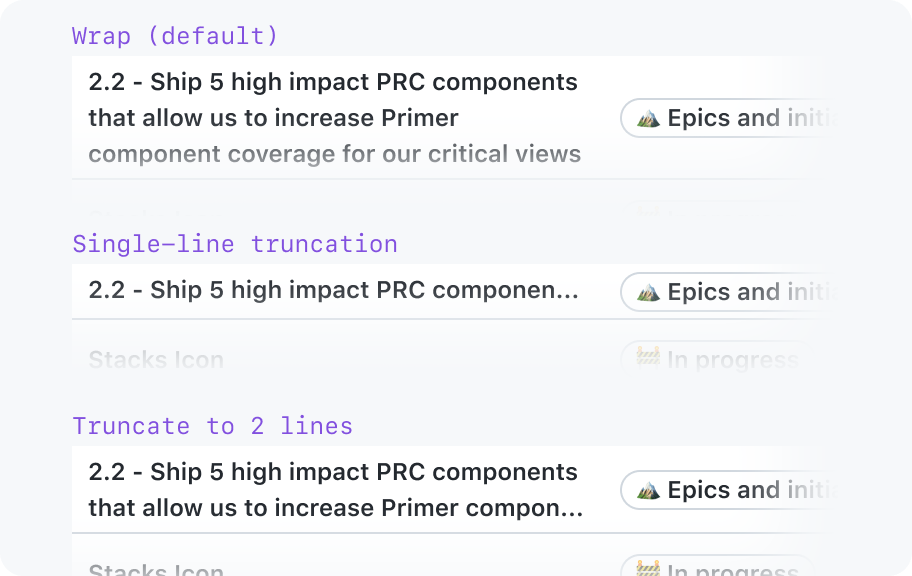Viewport: 912px width, 576px height.
Task: Click the Truncate to 2 lines heading
Action: (x=213, y=426)
